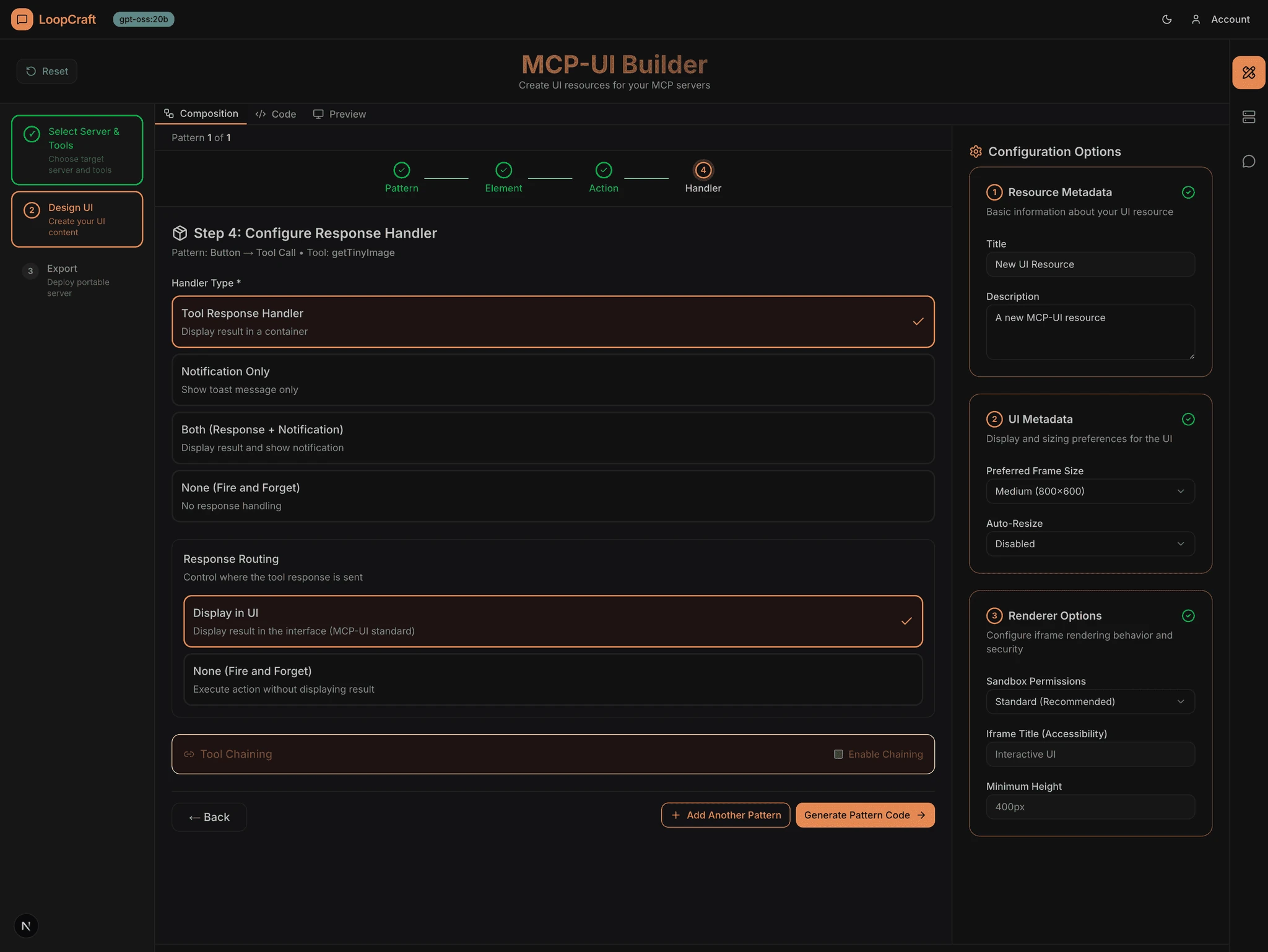This screenshot has height=952, width=1268.
Task: Switch to the Preview tab
Action: point(339,115)
